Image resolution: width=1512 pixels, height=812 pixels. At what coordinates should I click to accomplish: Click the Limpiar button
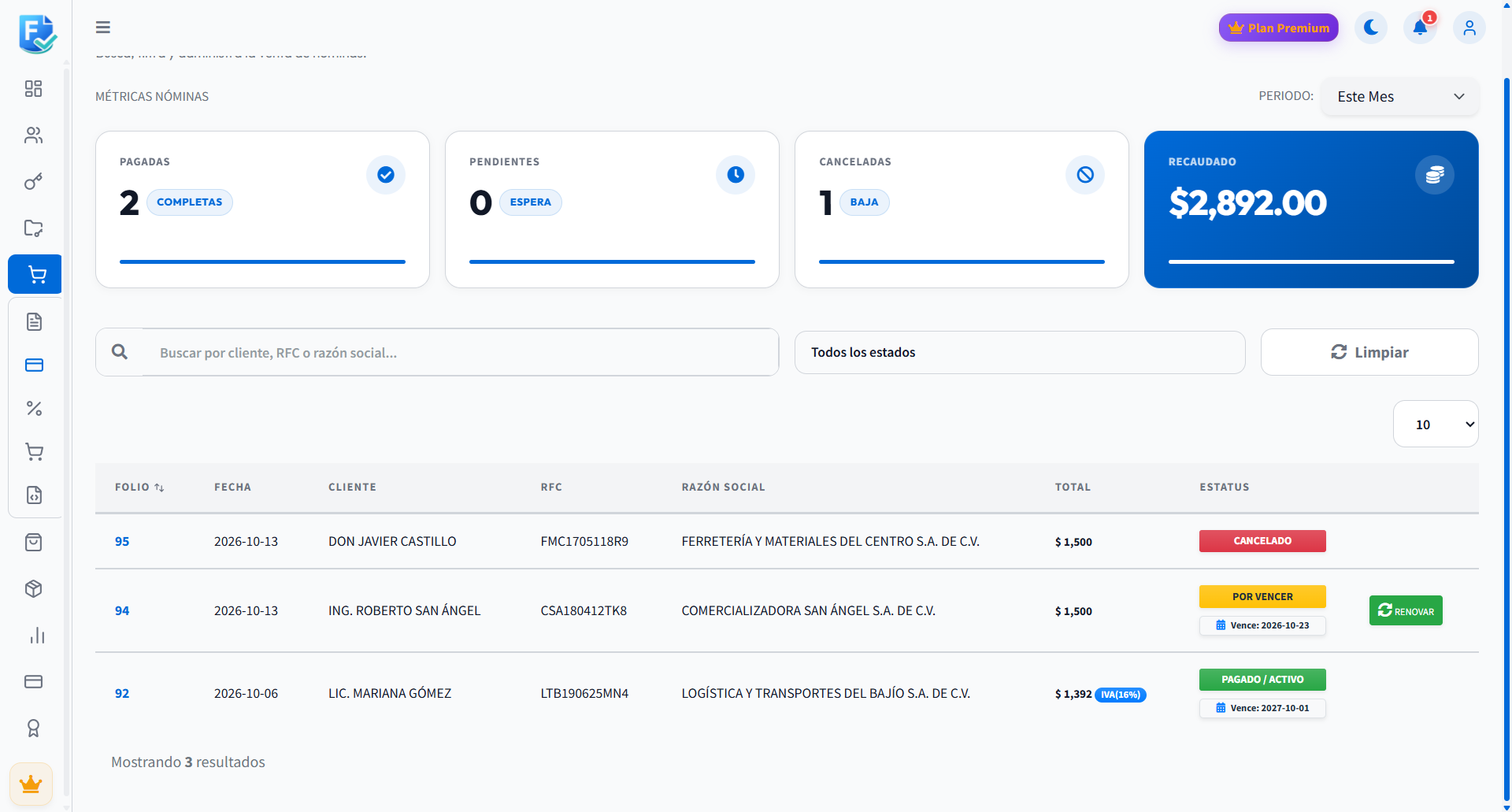[1369, 352]
